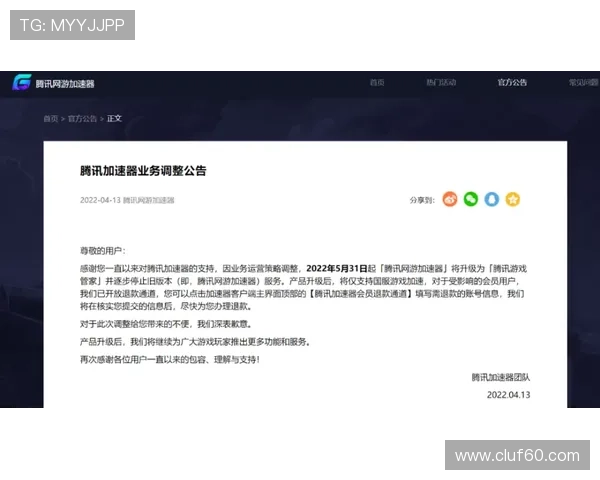The image size is (600, 480).
Task: Share announcement to Weibo icon
Action: [450, 199]
